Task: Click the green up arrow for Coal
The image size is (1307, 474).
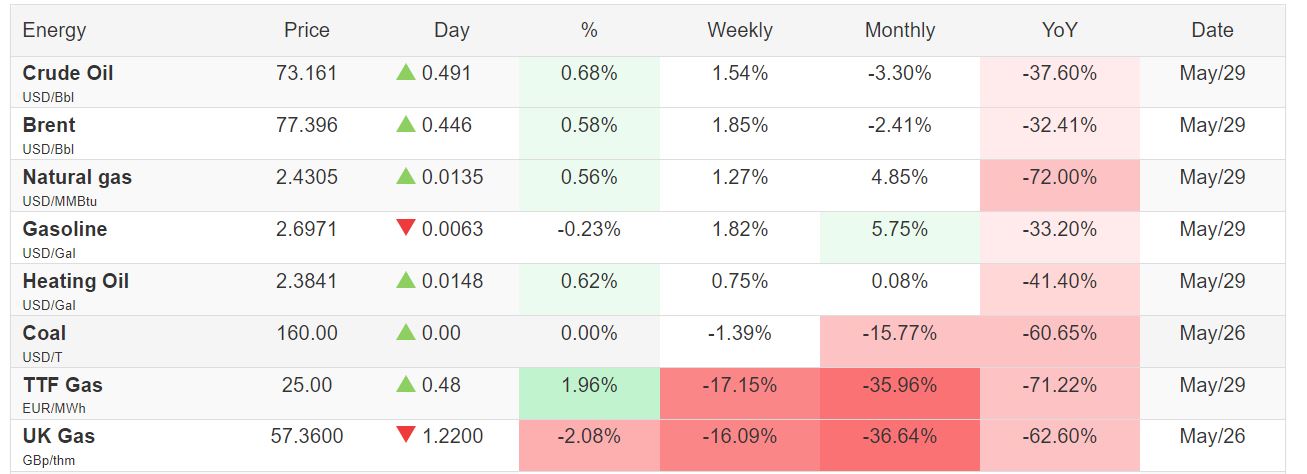Action: click(x=405, y=333)
